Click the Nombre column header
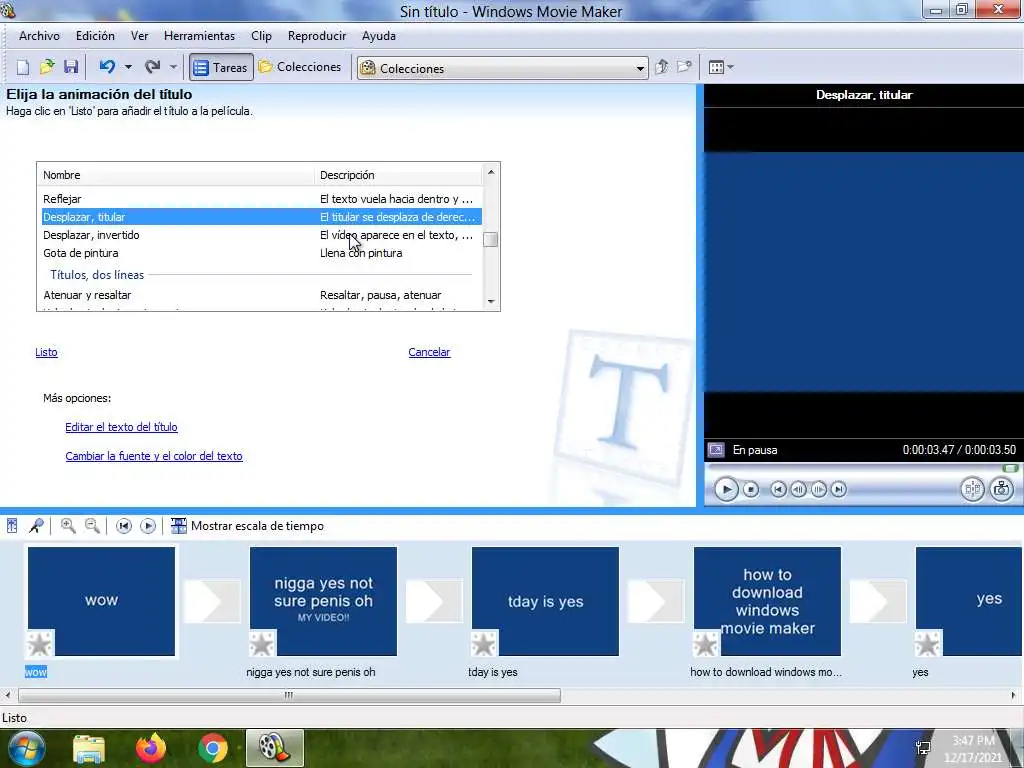Screen dimensions: 1024x768 point(176,175)
